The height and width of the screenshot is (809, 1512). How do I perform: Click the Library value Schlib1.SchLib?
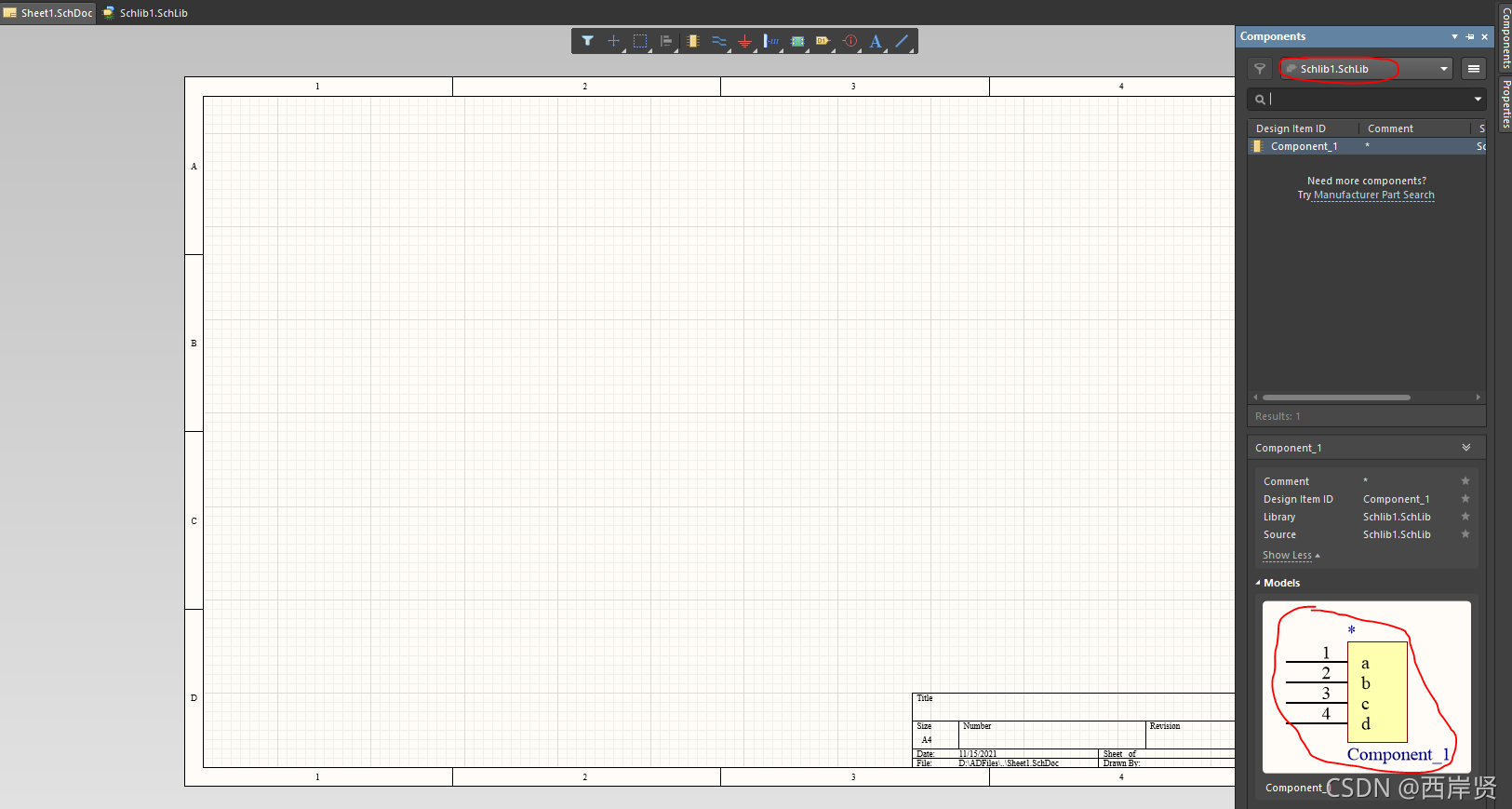click(x=1397, y=517)
